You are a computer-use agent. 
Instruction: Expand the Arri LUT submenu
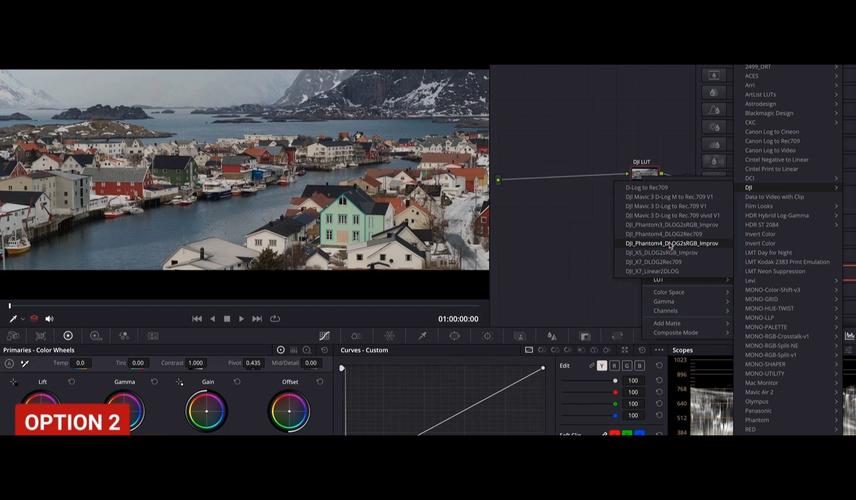(791, 85)
